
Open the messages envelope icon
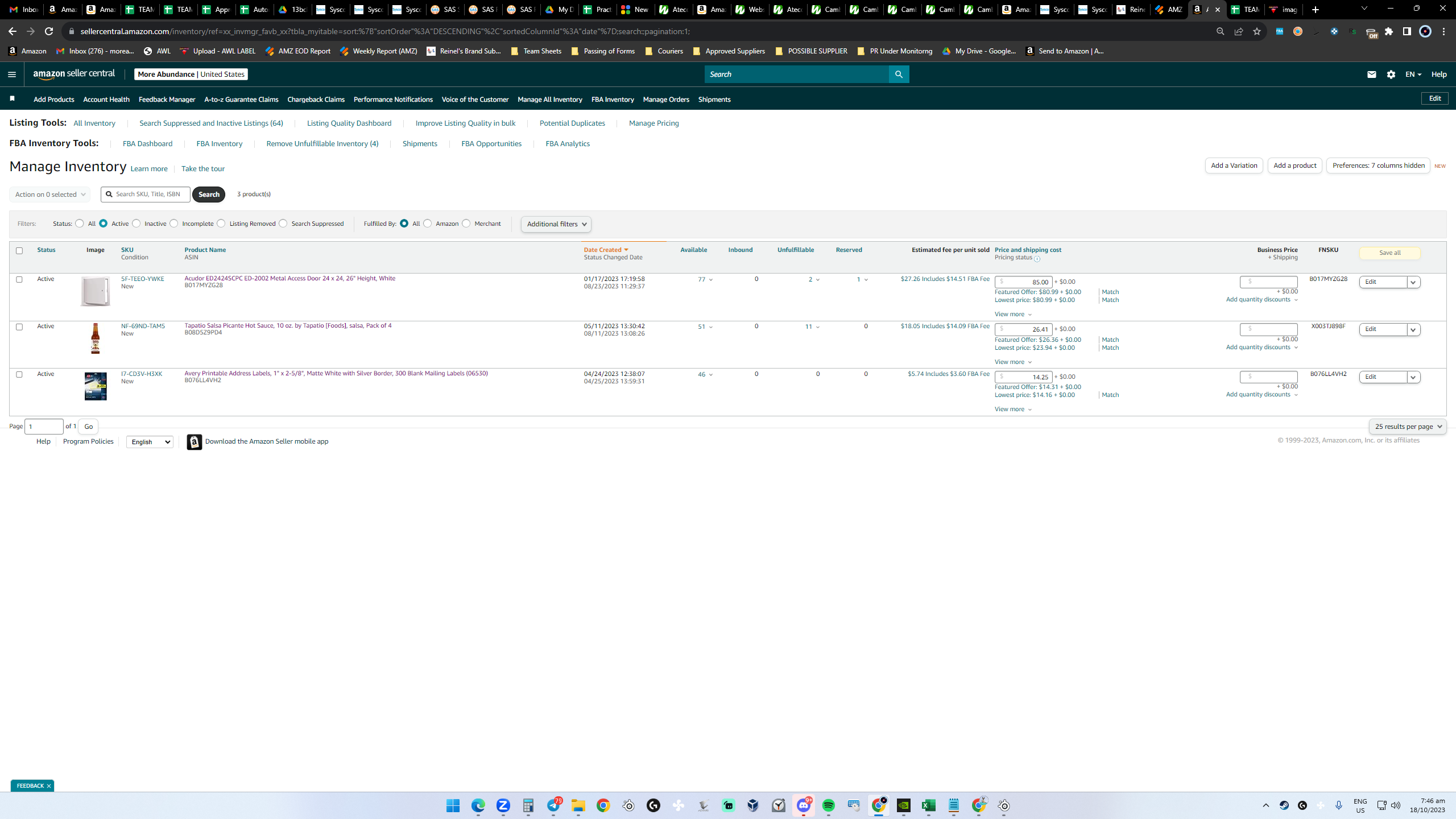click(1372, 75)
